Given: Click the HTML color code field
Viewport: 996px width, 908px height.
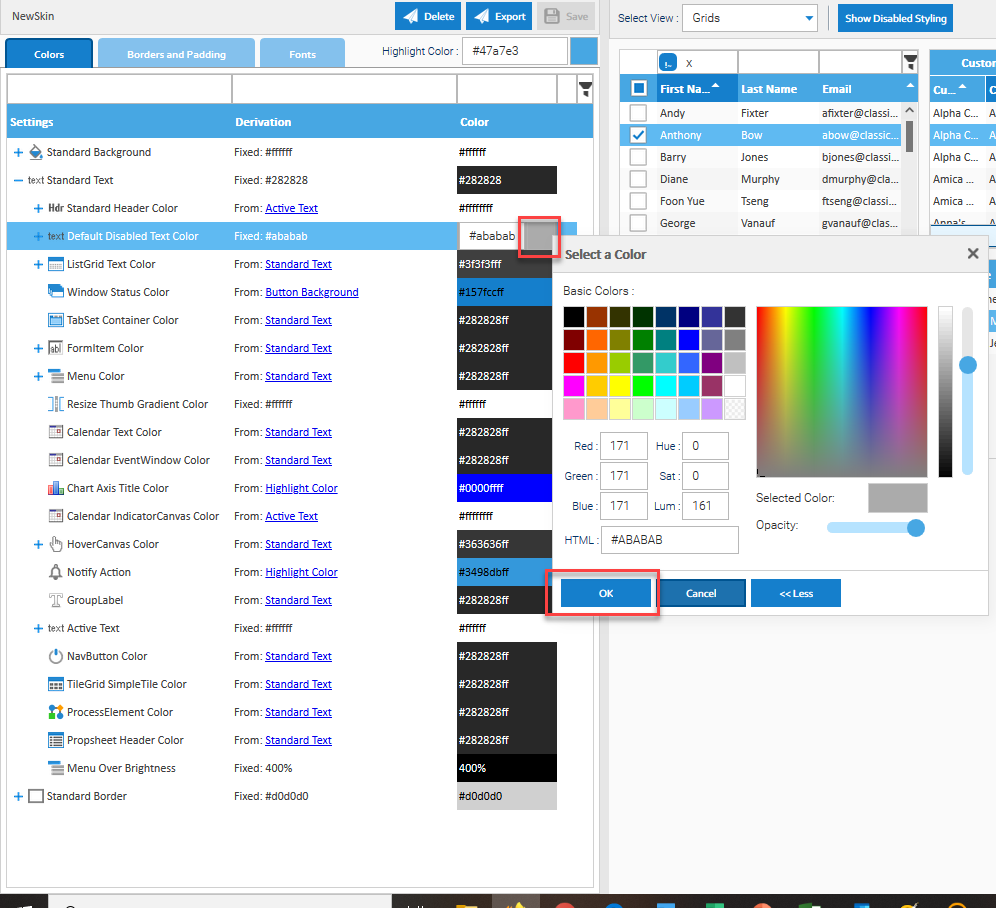Looking at the screenshot, I should click(x=669, y=540).
